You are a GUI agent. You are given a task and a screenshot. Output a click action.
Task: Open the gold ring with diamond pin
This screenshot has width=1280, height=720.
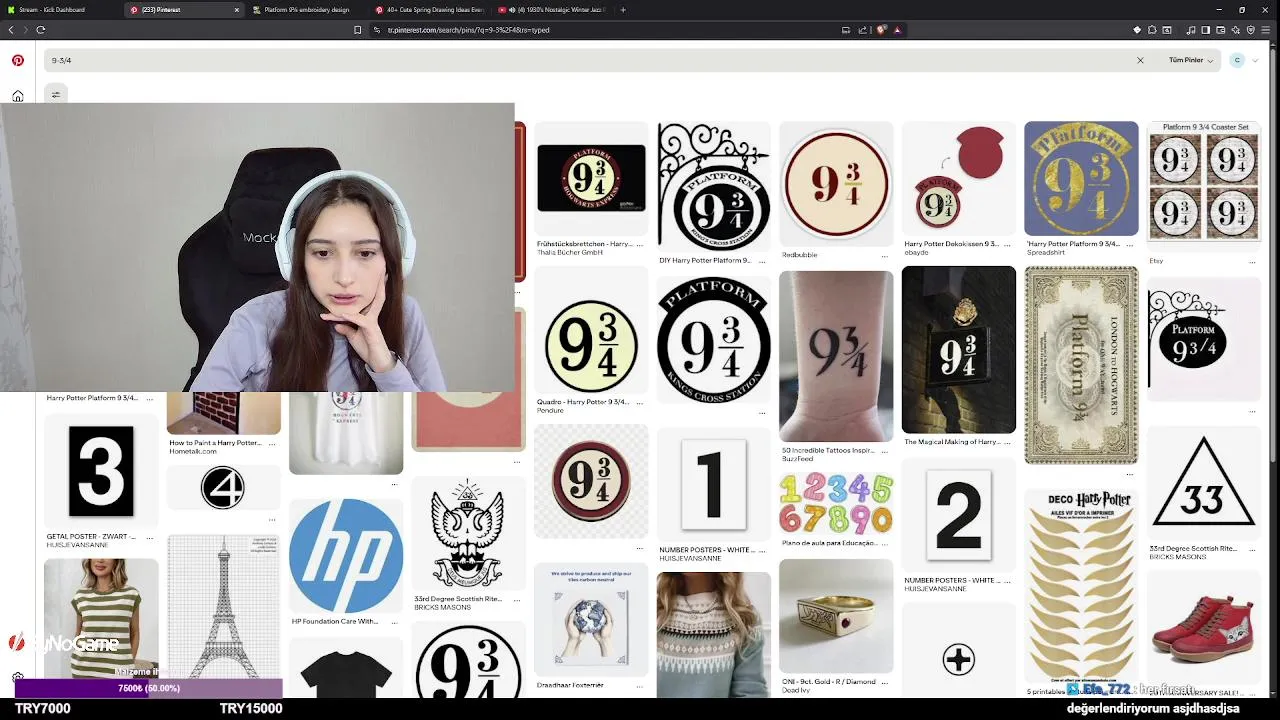(x=836, y=616)
